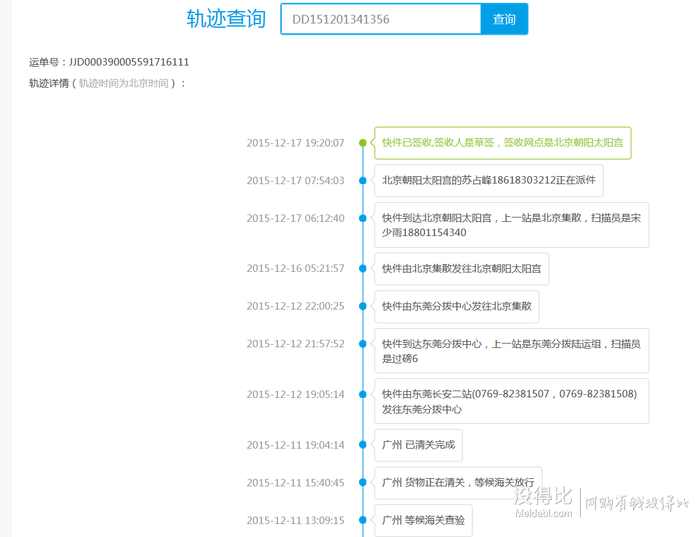
Task: Click the 轨迹详情 label text
Action: click(49, 83)
